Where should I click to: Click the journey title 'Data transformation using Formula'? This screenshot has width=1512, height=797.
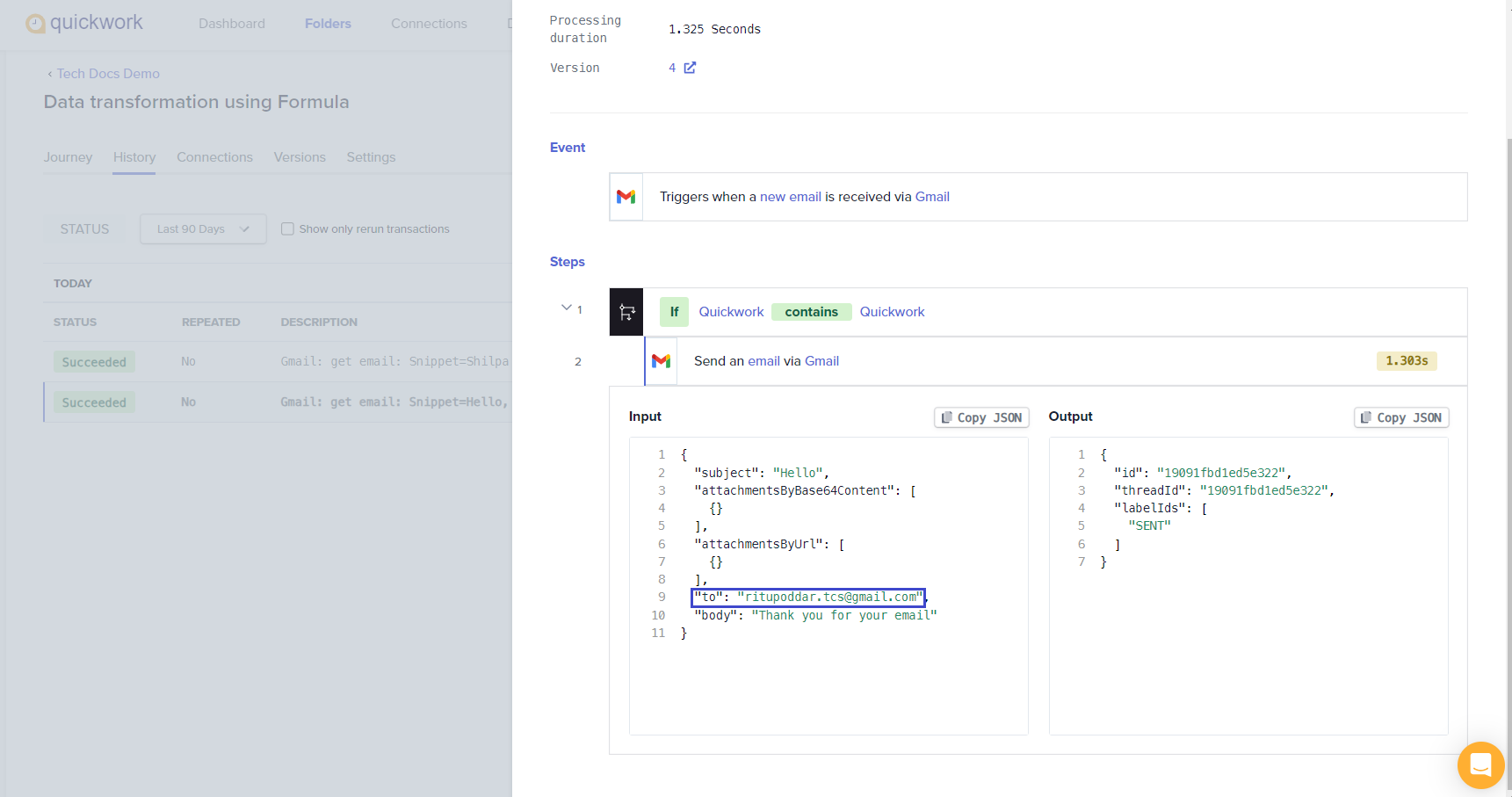197,102
